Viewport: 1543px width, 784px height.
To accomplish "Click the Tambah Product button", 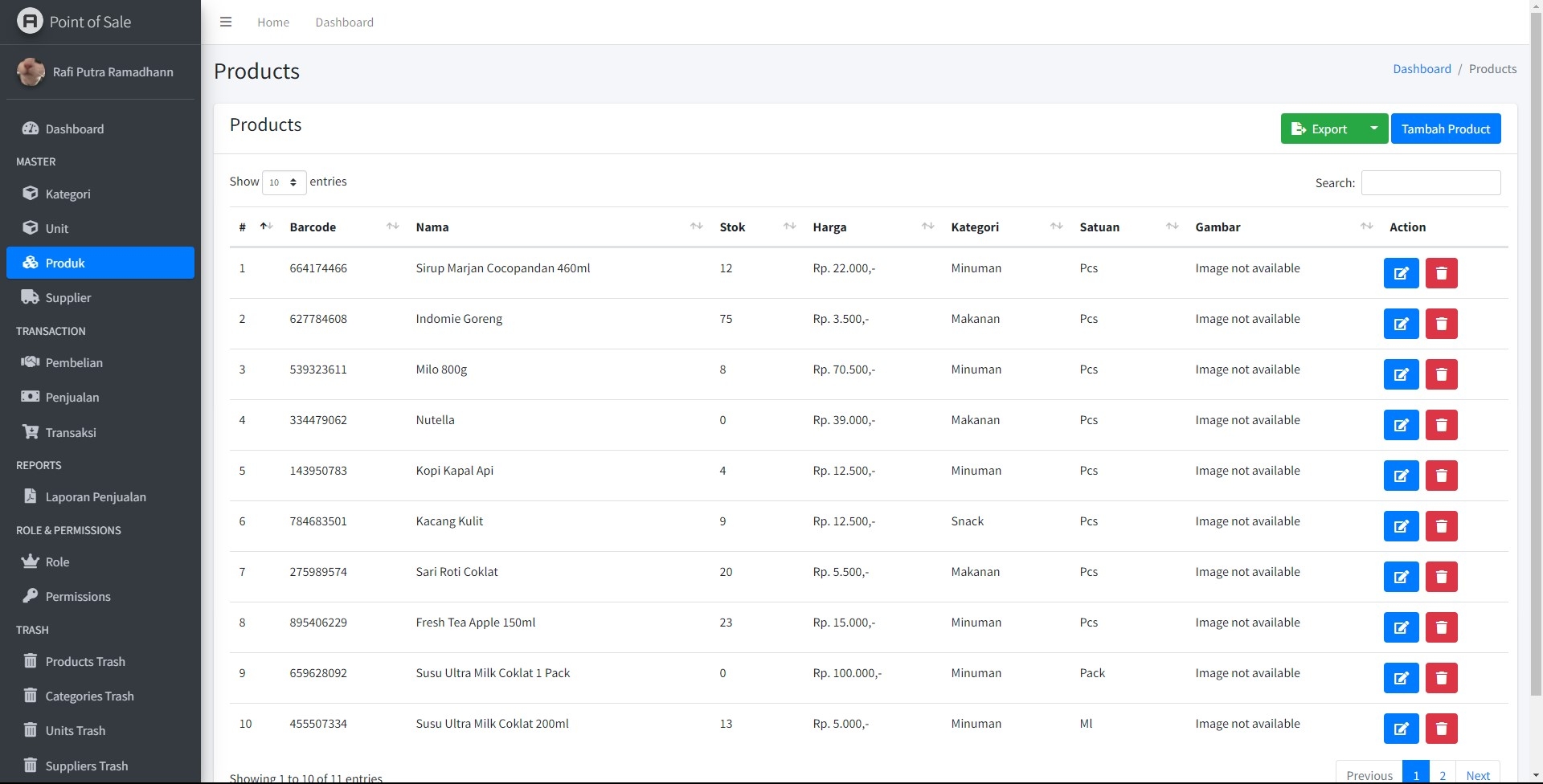I will [1446, 129].
